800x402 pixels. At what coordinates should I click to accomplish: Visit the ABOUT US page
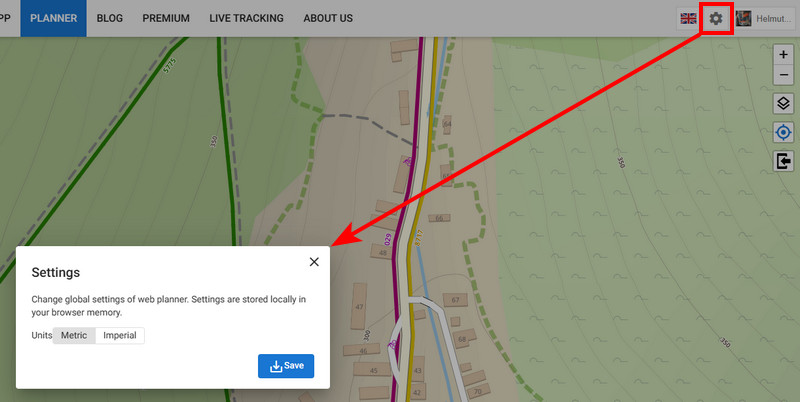click(x=328, y=18)
